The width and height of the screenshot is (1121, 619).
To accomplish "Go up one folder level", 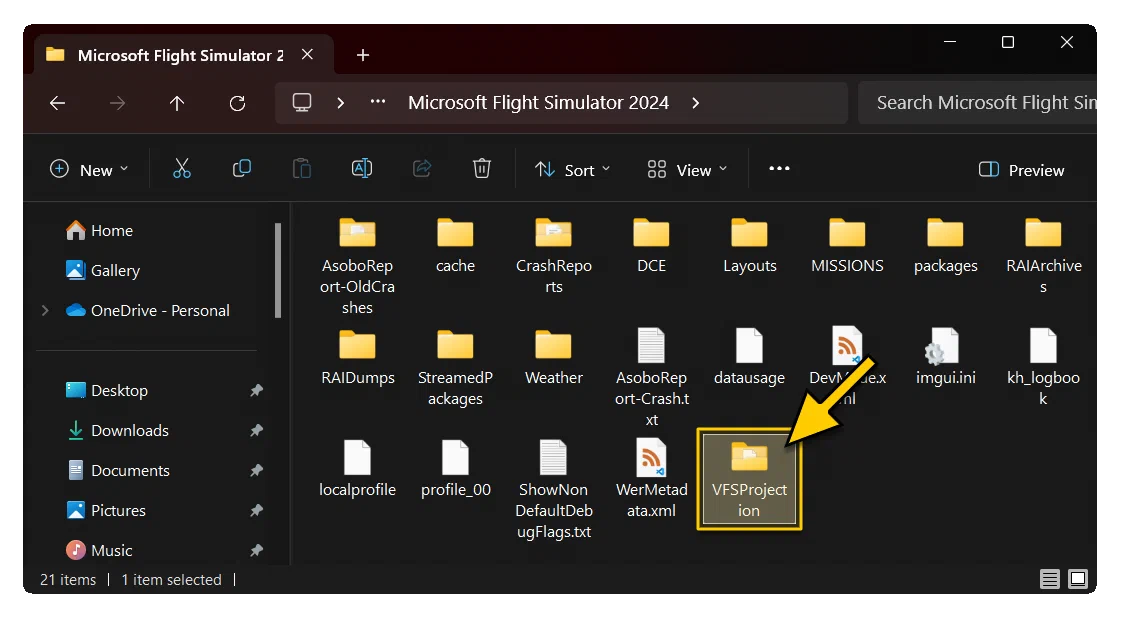I will [x=177, y=103].
